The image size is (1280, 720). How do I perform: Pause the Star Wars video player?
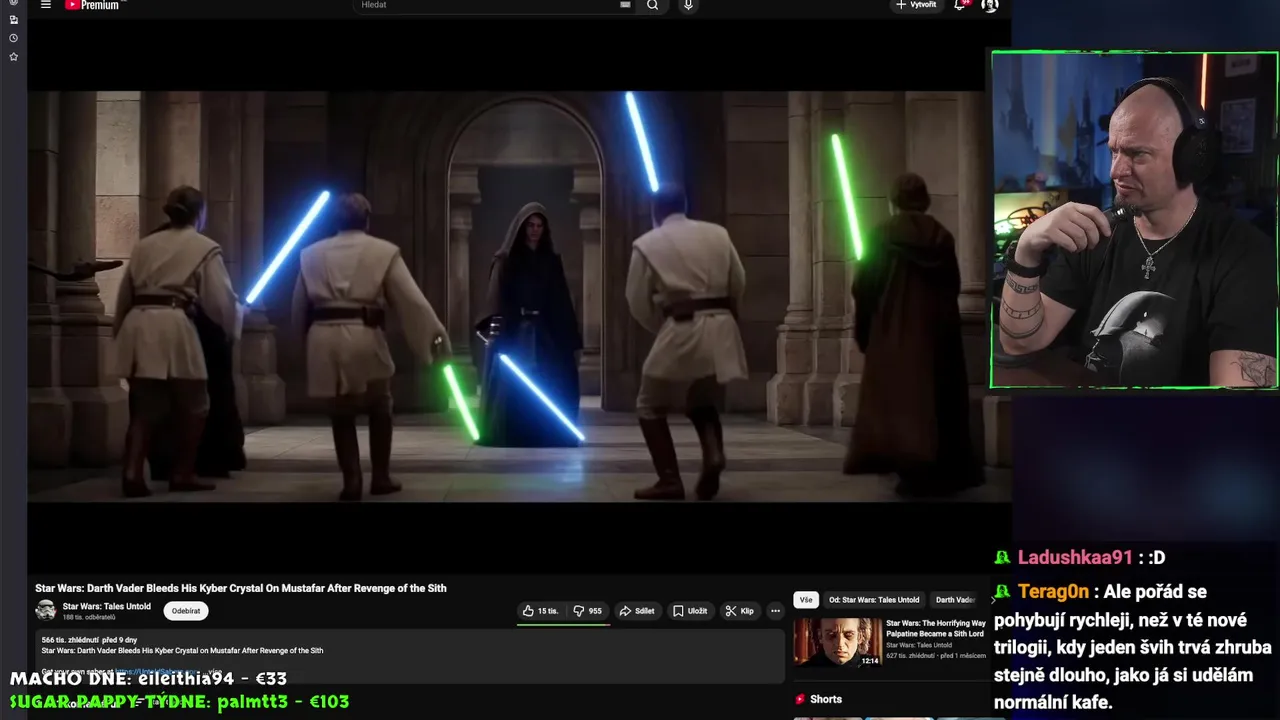tap(519, 296)
